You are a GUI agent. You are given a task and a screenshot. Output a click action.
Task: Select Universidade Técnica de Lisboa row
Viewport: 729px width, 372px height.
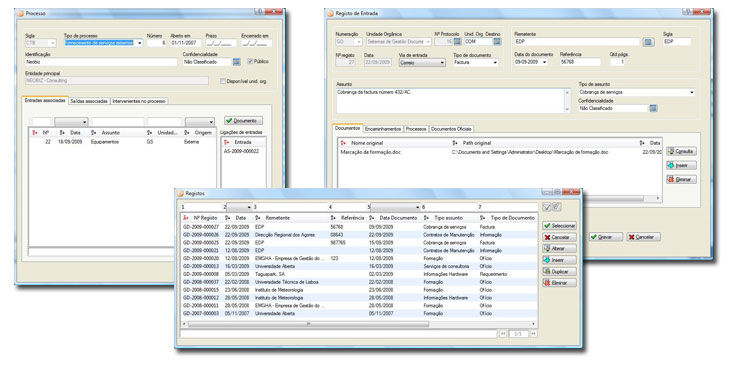(359, 282)
